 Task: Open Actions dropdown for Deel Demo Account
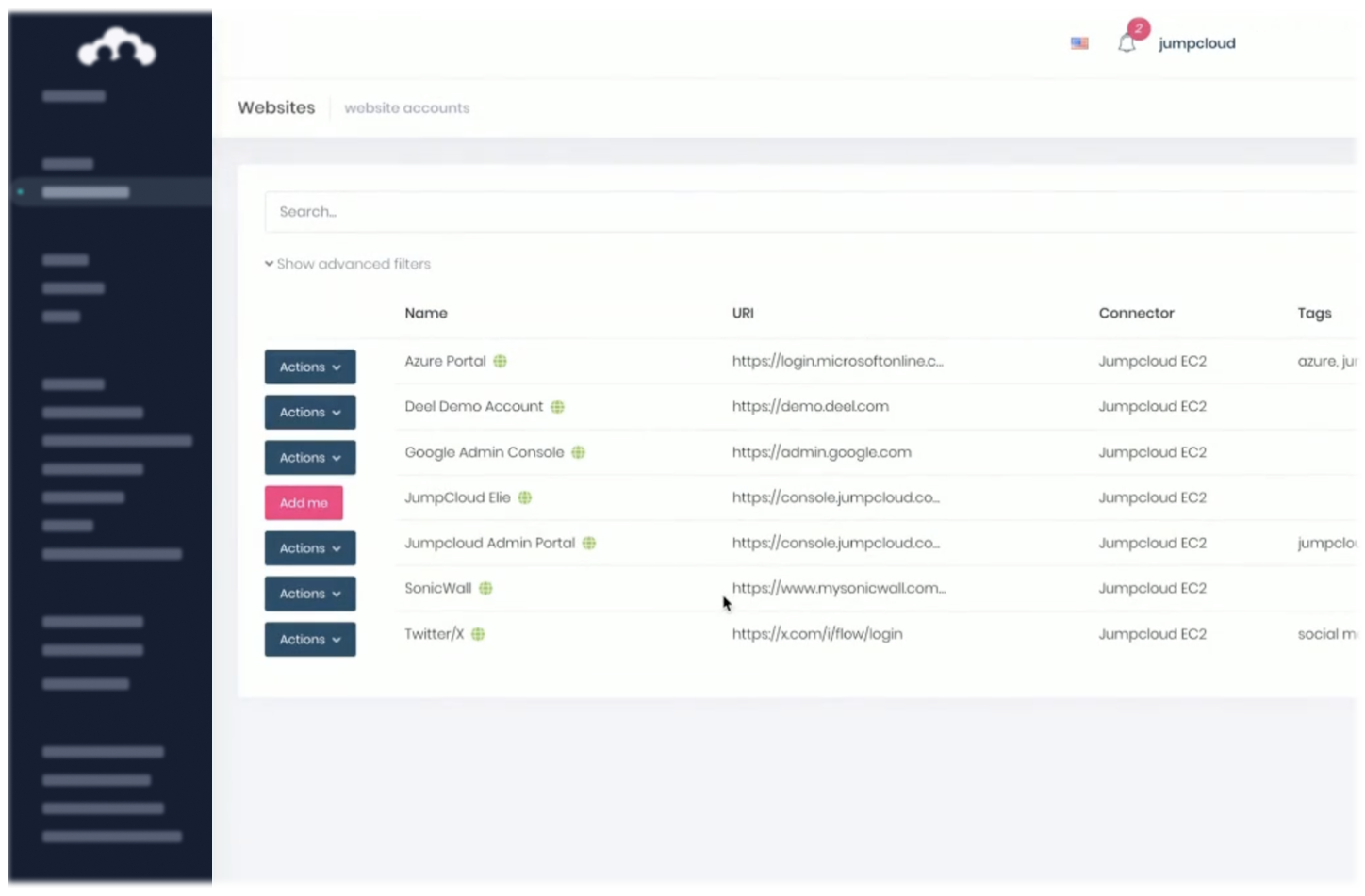310,413
